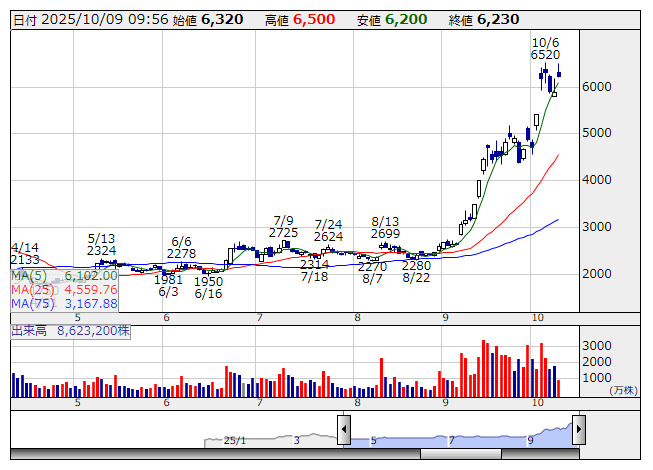653x470 pixels.
Task: Click the 8/13 2699 high annotation
Action: click(385, 226)
